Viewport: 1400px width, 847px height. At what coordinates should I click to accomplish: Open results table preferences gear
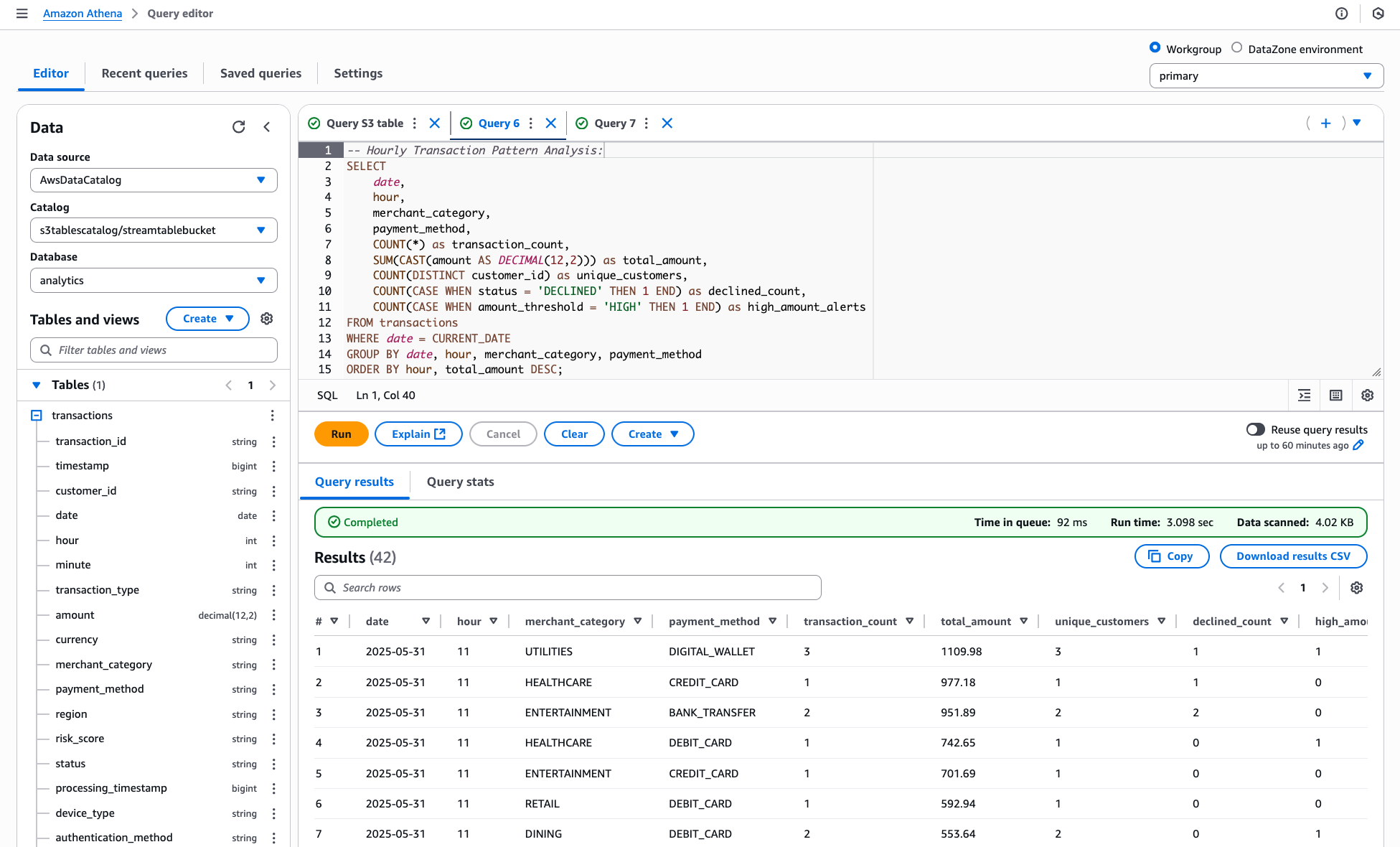click(1357, 587)
